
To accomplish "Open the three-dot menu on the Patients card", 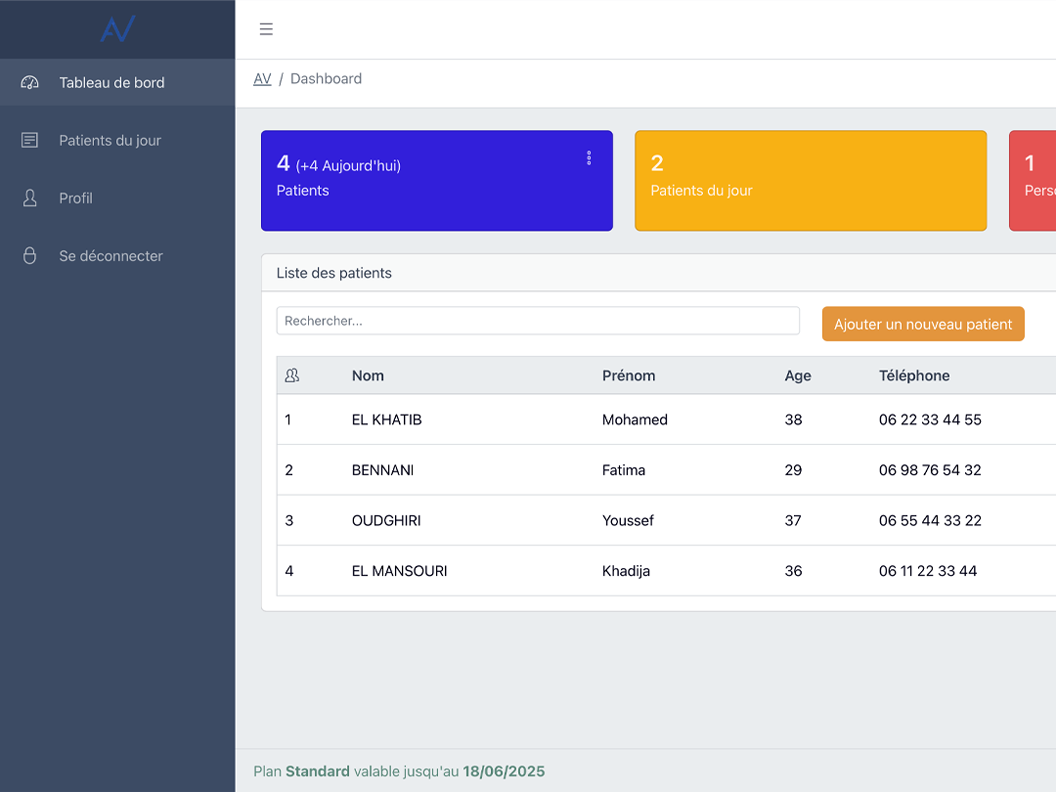I will point(589,158).
